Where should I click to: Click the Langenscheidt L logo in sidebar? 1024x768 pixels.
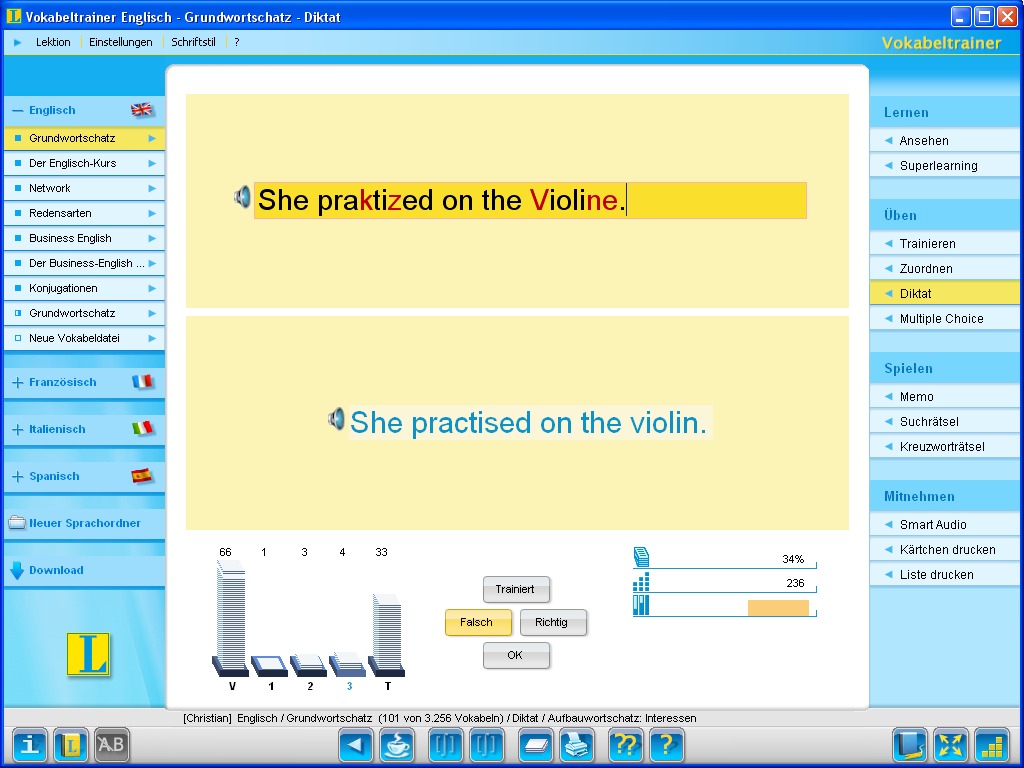pyautogui.click(x=88, y=654)
